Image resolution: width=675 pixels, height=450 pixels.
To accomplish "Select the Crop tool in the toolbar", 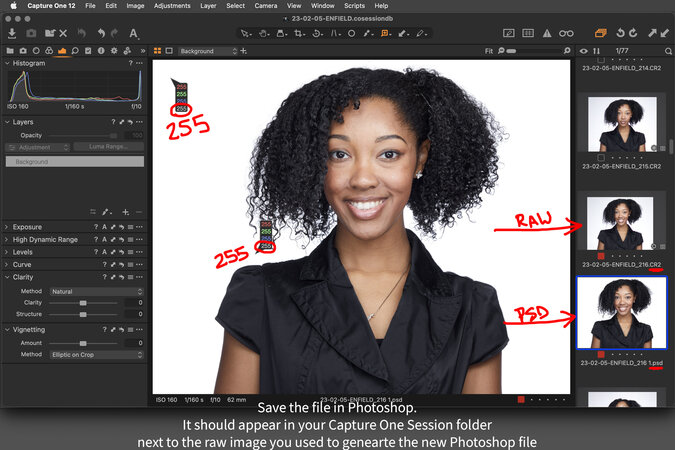I will point(299,33).
